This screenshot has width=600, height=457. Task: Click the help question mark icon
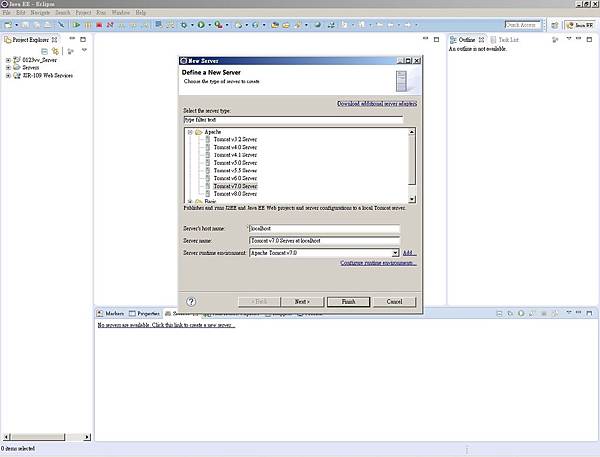click(x=191, y=302)
